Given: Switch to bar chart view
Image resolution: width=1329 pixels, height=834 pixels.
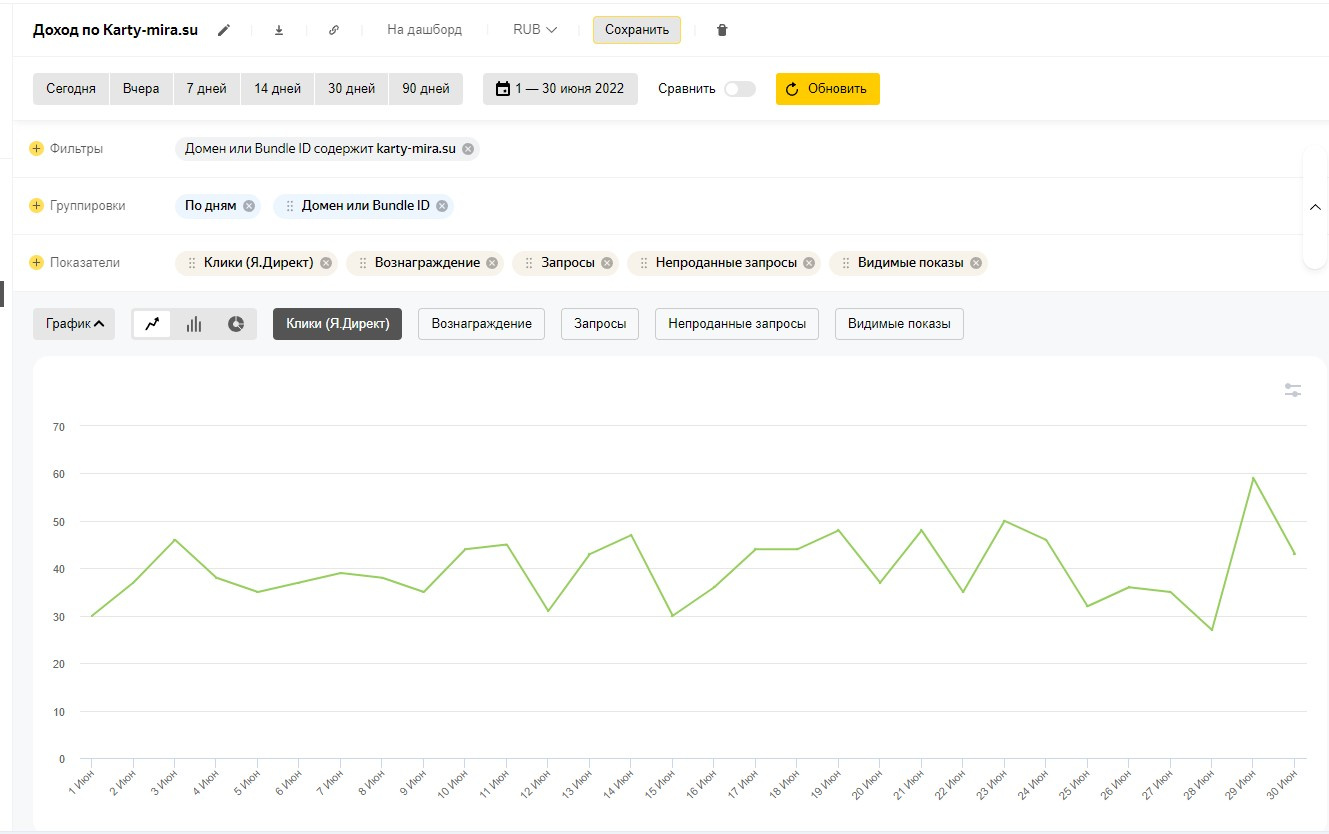Looking at the screenshot, I should point(194,324).
